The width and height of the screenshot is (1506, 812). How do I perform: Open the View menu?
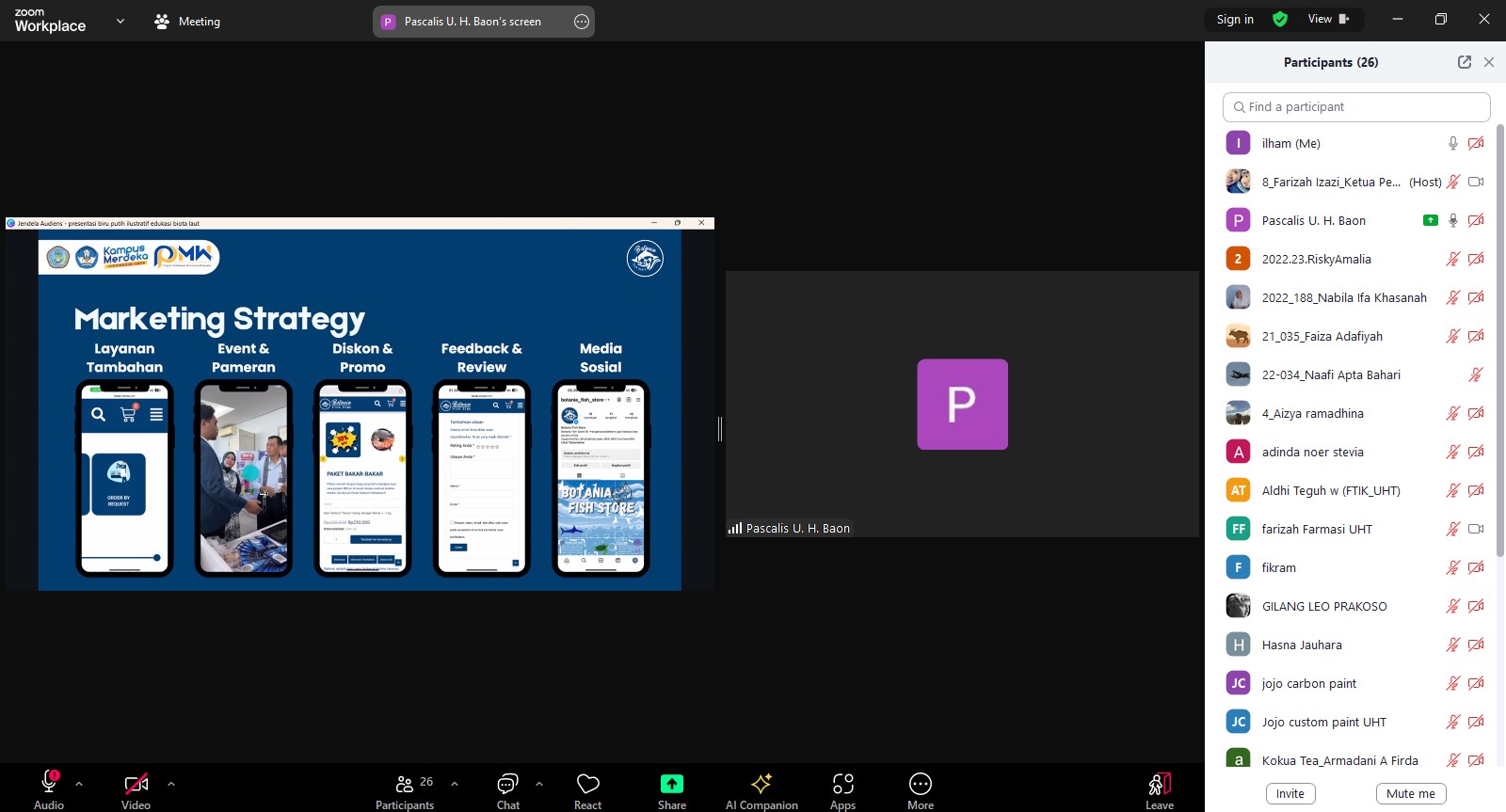coord(1327,19)
